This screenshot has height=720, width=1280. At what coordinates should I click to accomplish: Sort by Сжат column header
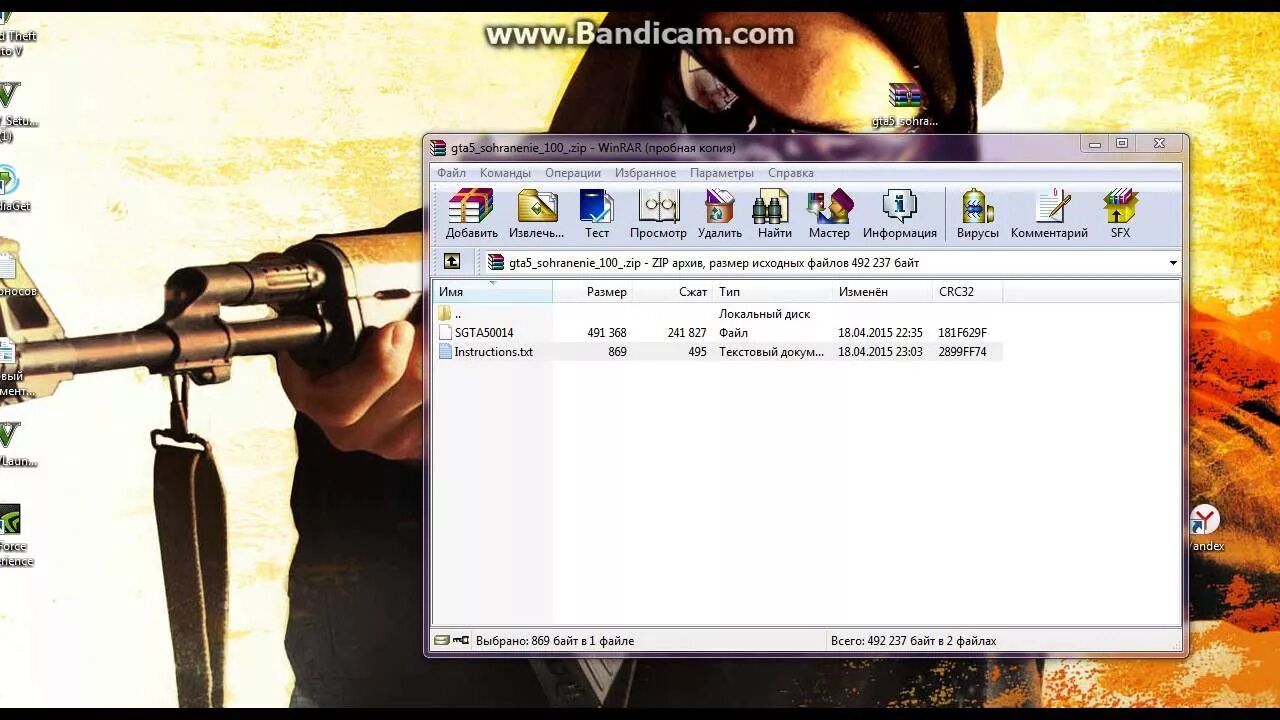(672, 292)
